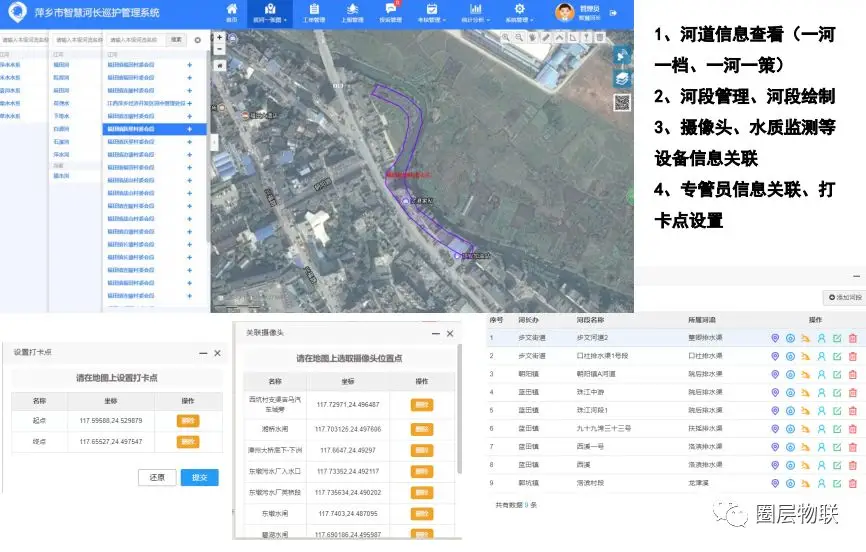Open the QR code icon on map
The image size is (866, 552).
click(x=622, y=102)
